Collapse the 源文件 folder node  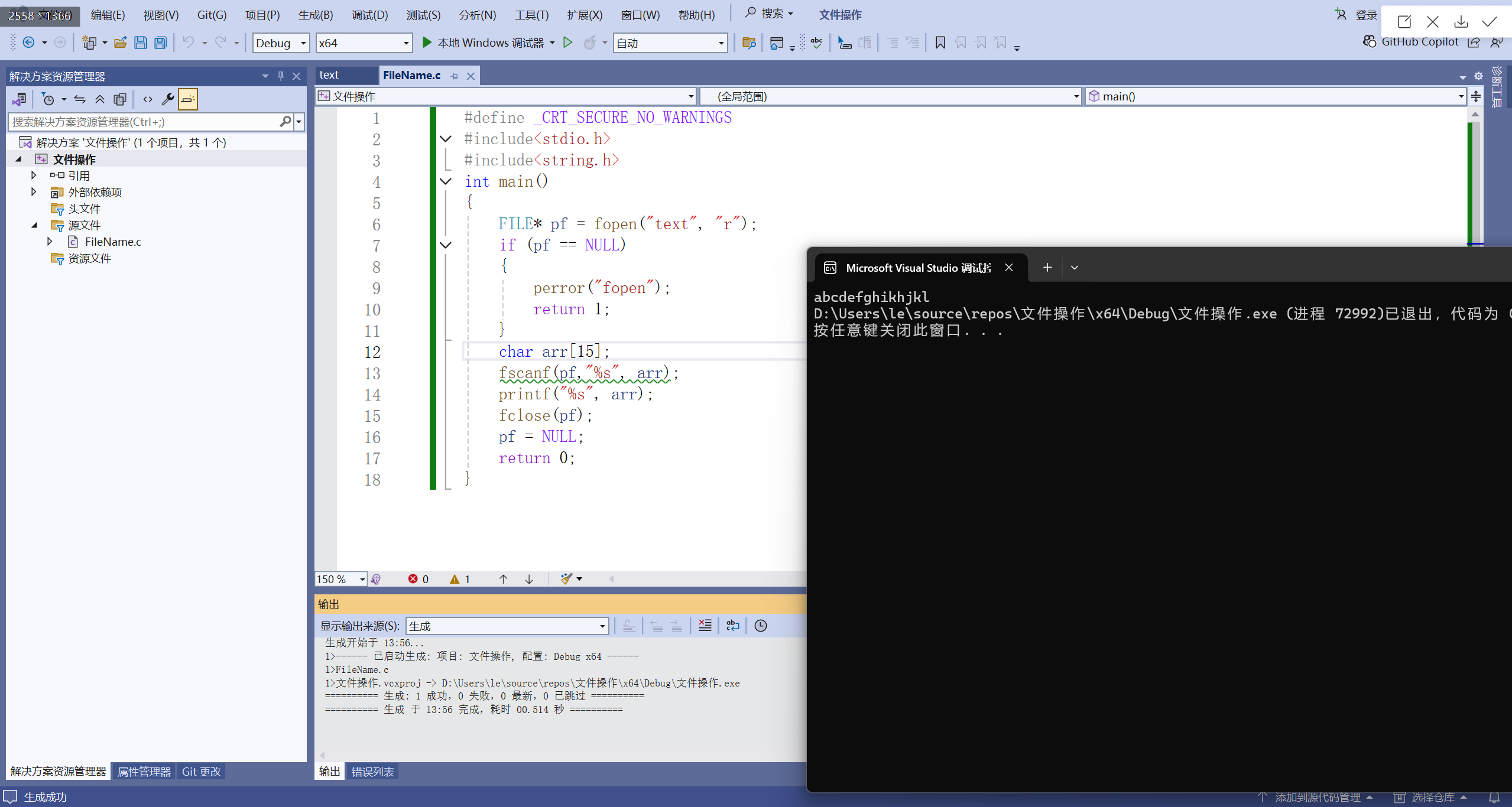coord(34,225)
